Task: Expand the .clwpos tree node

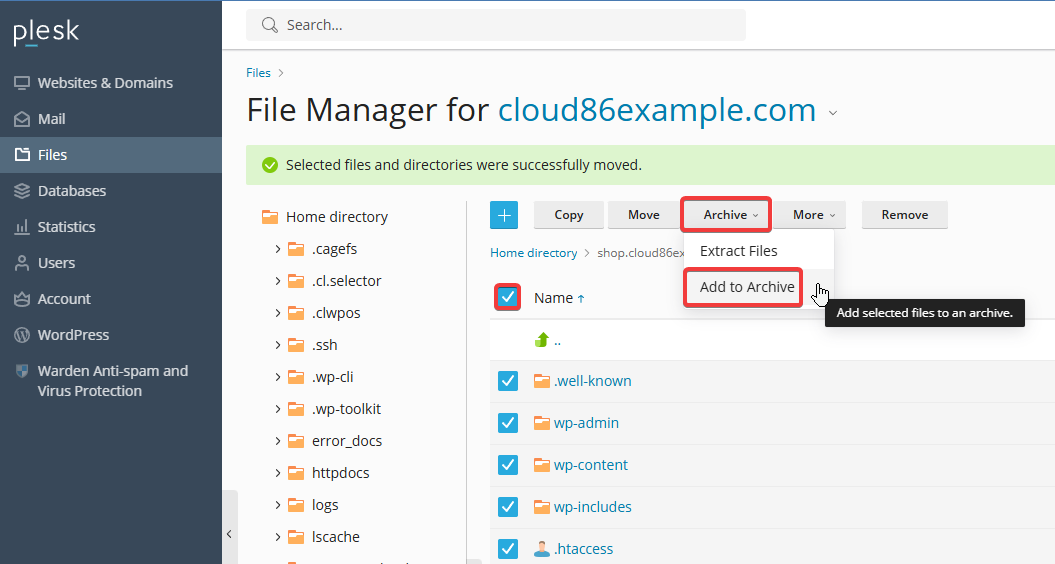Action: point(278,313)
